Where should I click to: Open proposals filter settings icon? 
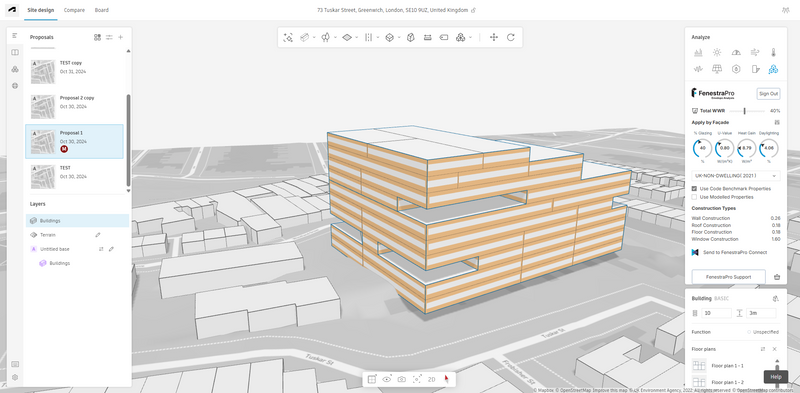[109, 37]
